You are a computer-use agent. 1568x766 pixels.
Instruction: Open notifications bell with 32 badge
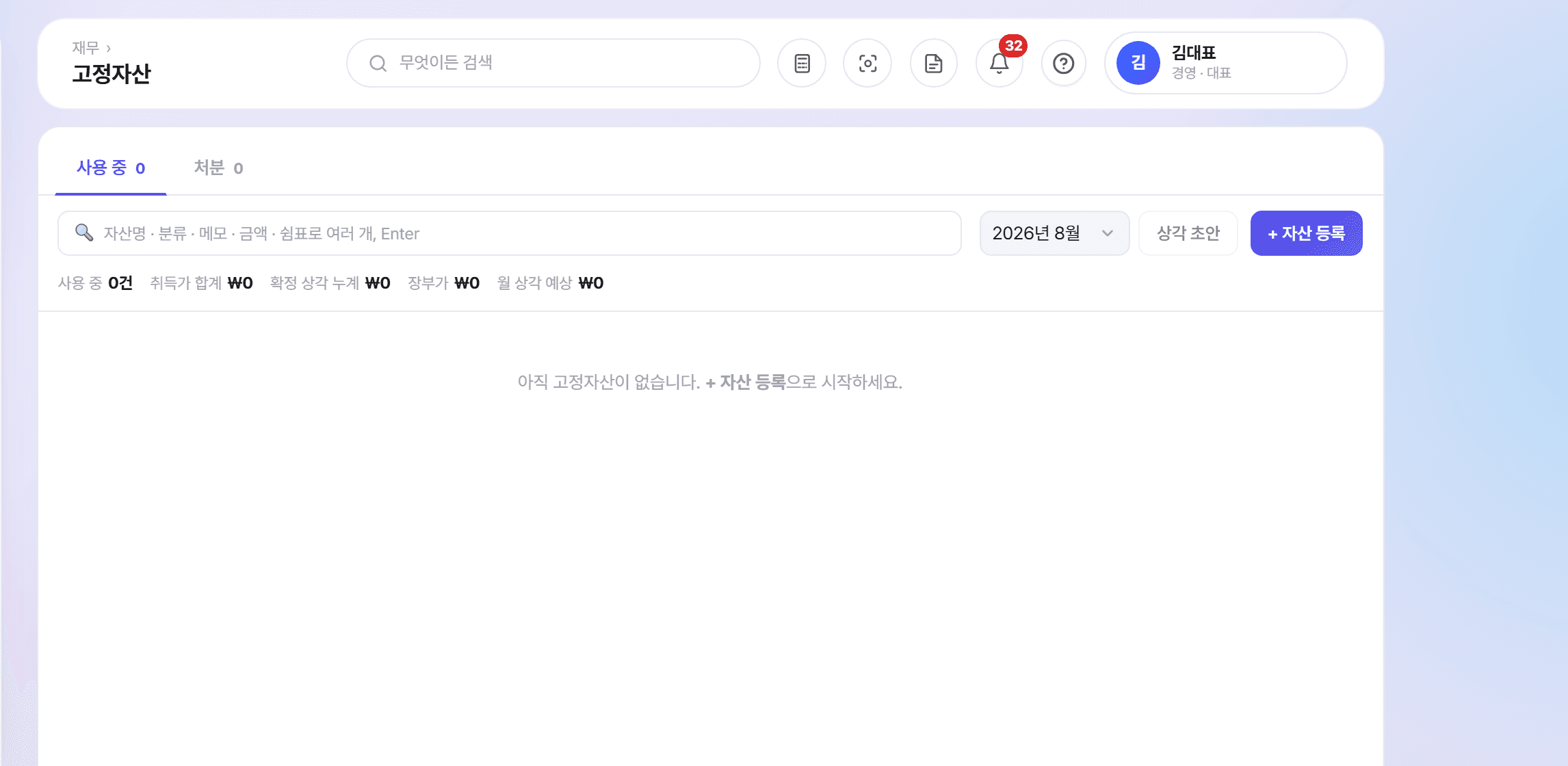pos(999,64)
